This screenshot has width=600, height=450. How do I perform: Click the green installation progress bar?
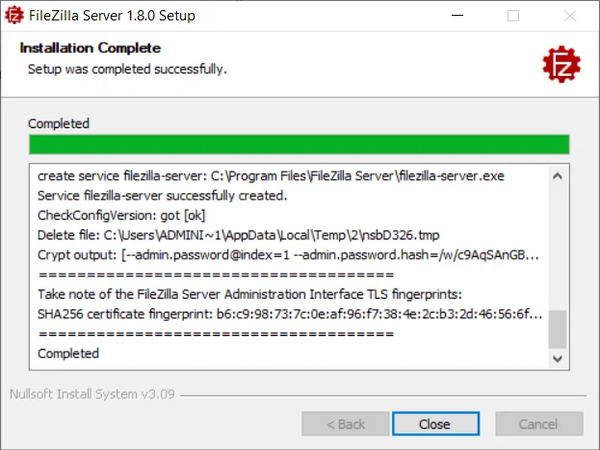point(298,144)
